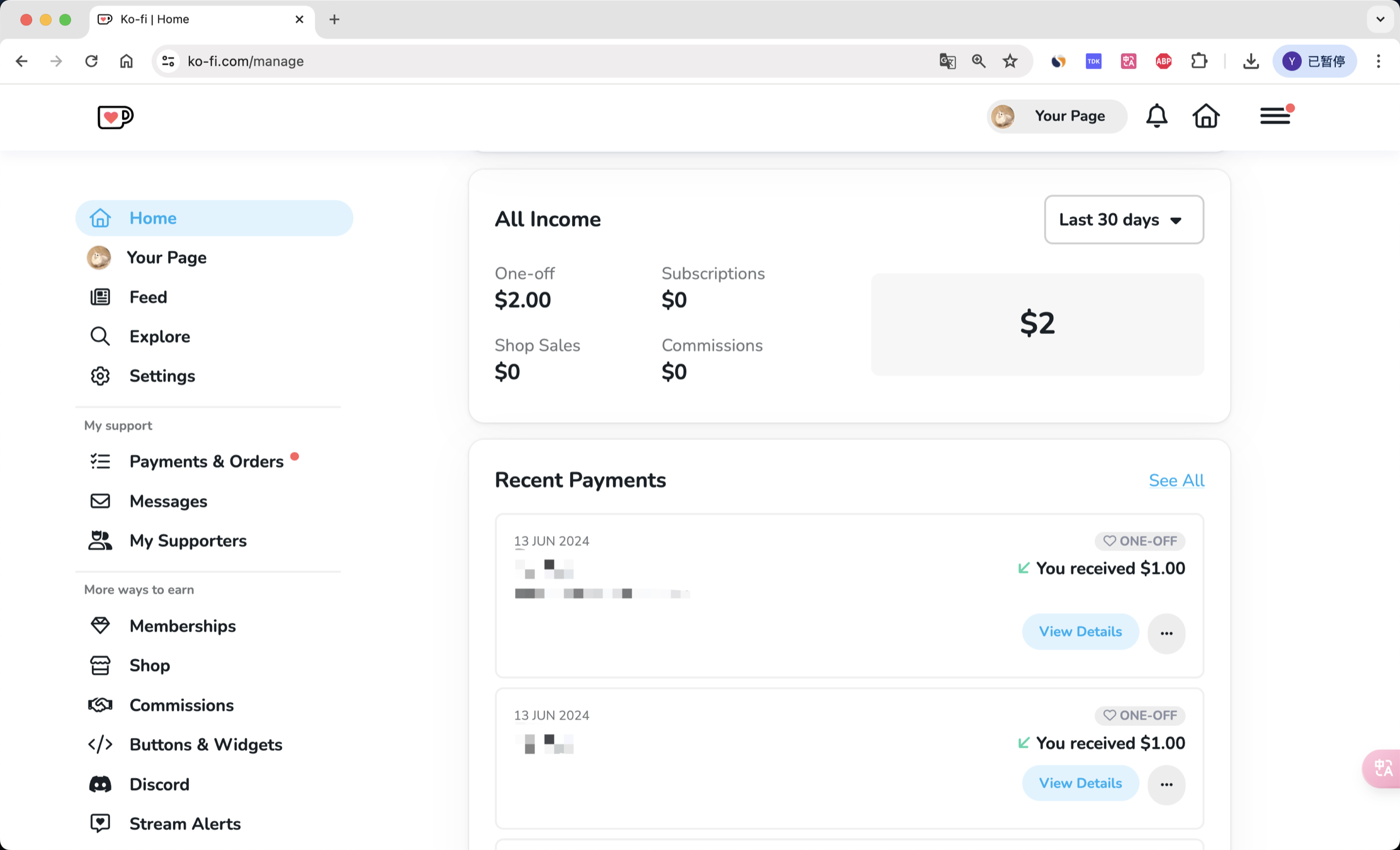Open more options for second payment
Screen dimensions: 1400x850
pyautogui.click(x=1166, y=785)
